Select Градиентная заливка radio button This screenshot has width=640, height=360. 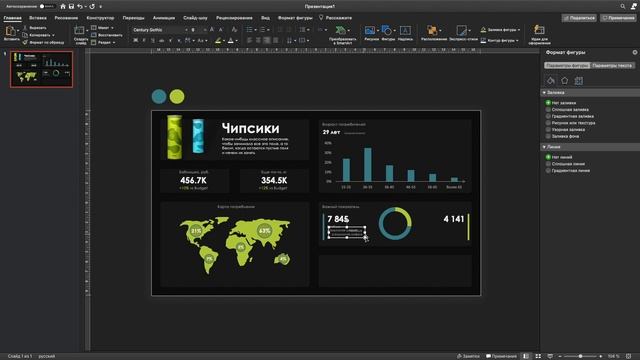pyautogui.click(x=548, y=116)
